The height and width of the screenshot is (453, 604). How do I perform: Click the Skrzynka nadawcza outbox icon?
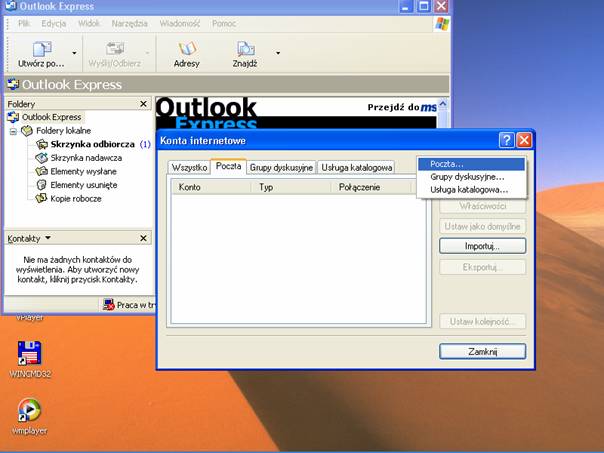[x=41, y=158]
